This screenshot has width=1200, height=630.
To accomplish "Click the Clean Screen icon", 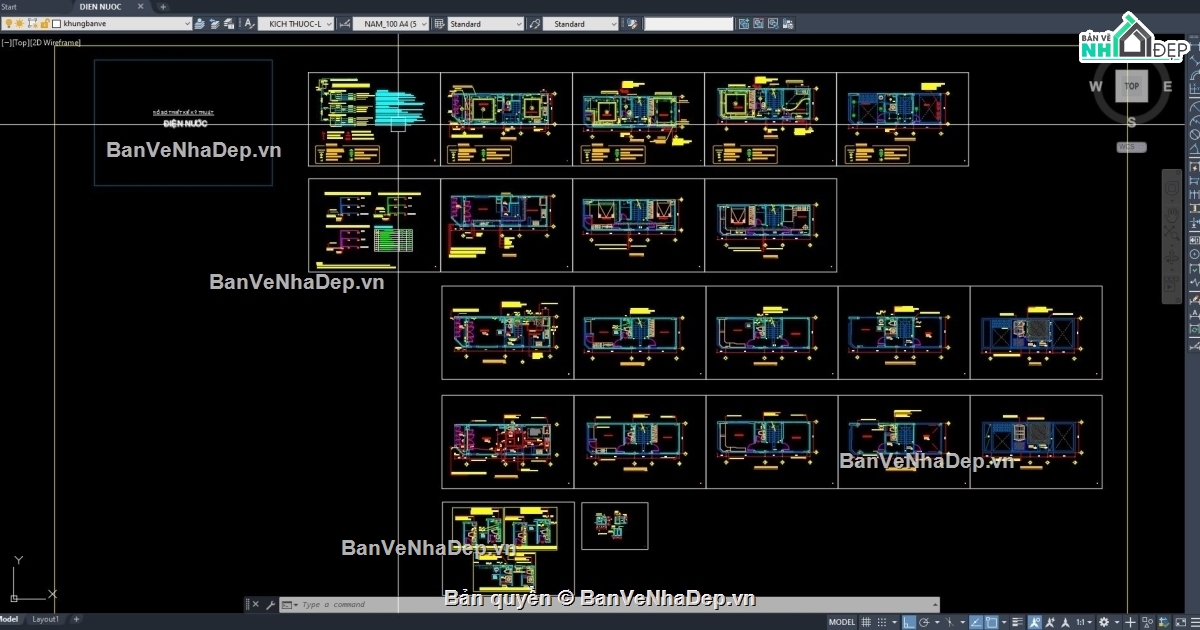I will 1180,622.
